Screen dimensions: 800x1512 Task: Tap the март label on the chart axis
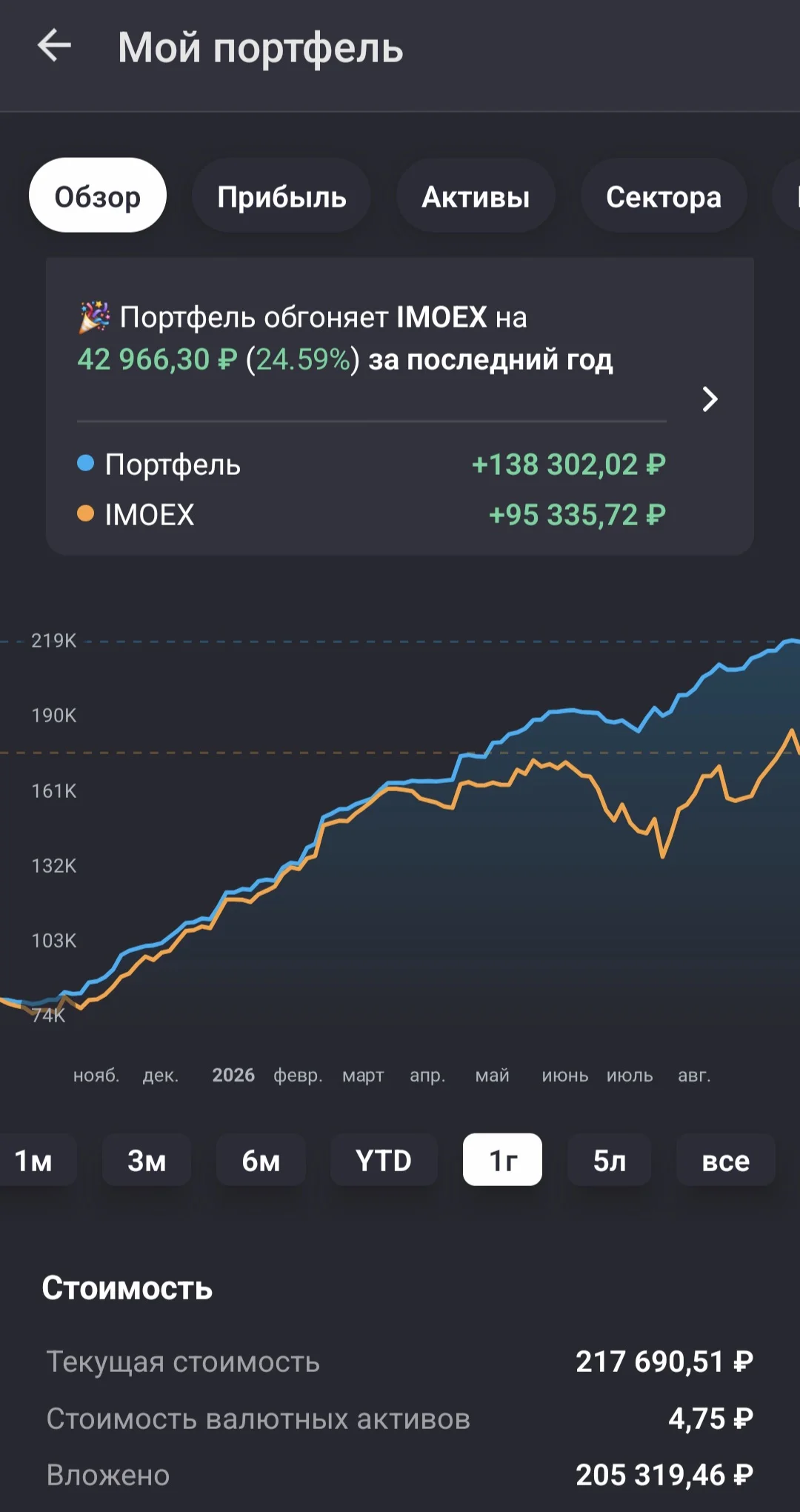[x=363, y=1076]
